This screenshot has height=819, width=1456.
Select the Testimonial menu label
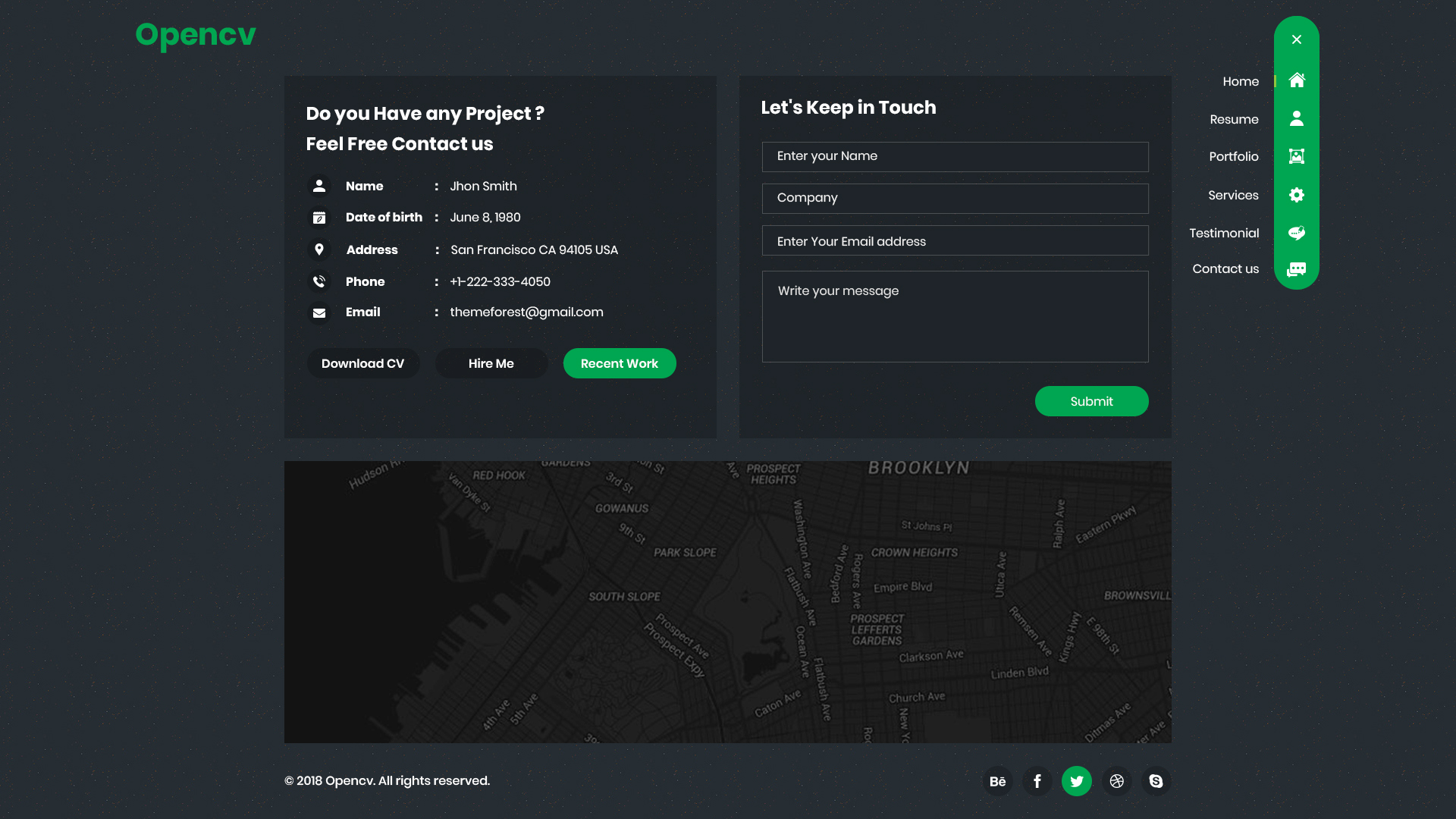click(x=1223, y=233)
